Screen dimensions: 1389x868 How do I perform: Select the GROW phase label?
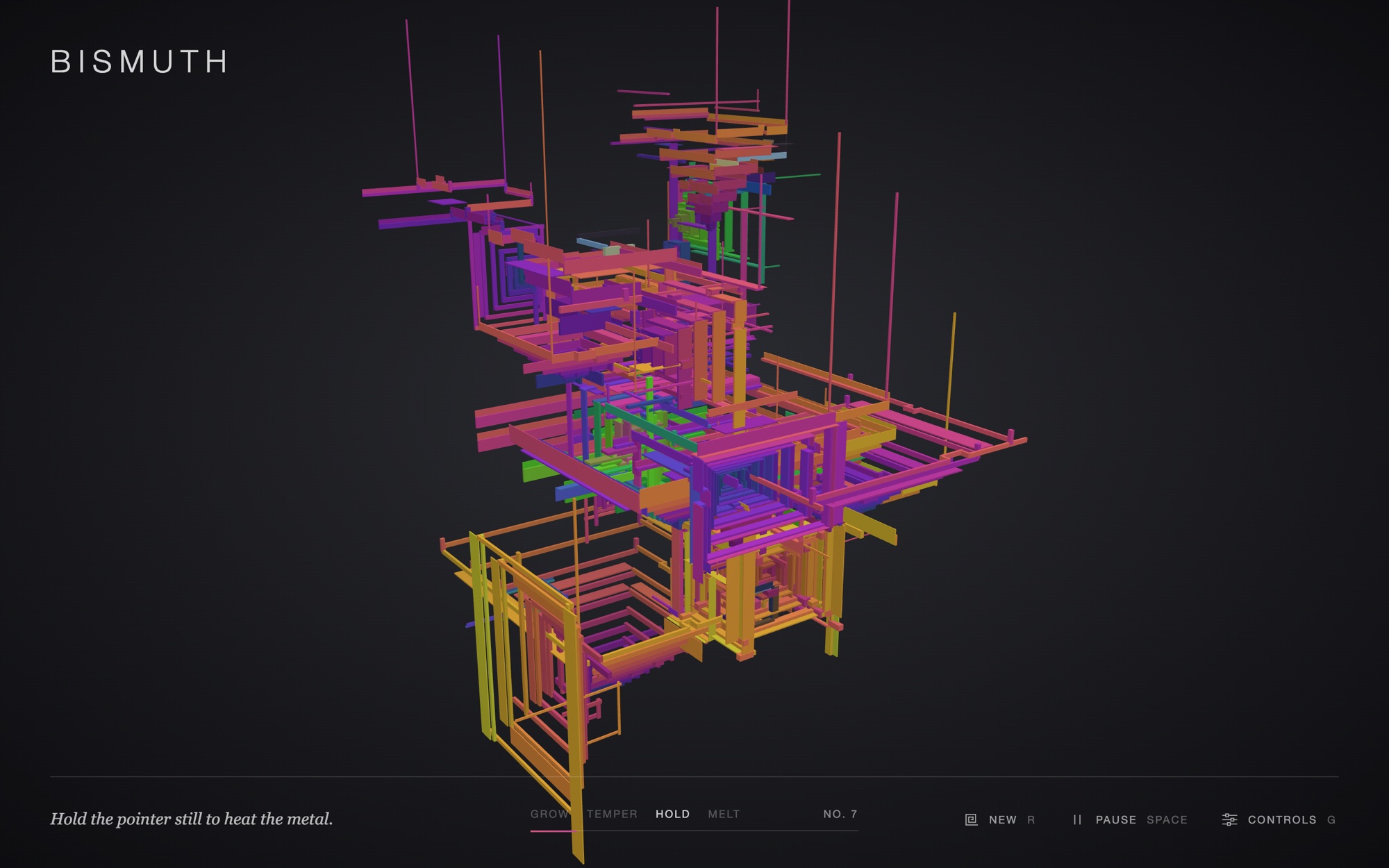click(x=550, y=814)
